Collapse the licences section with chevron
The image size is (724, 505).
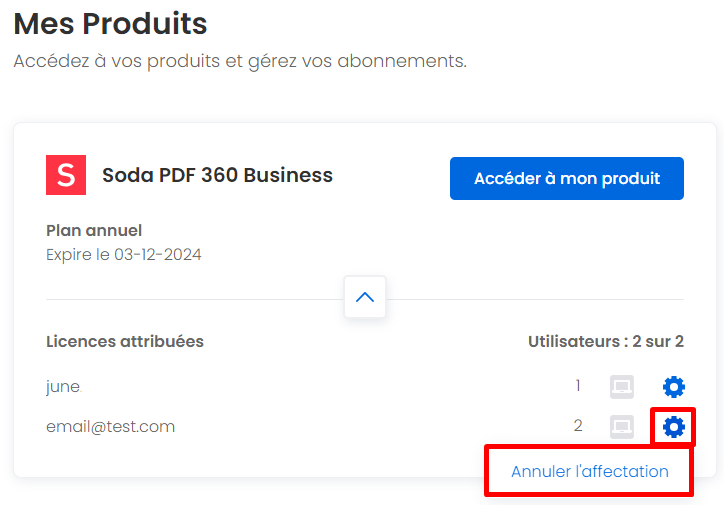click(x=365, y=297)
